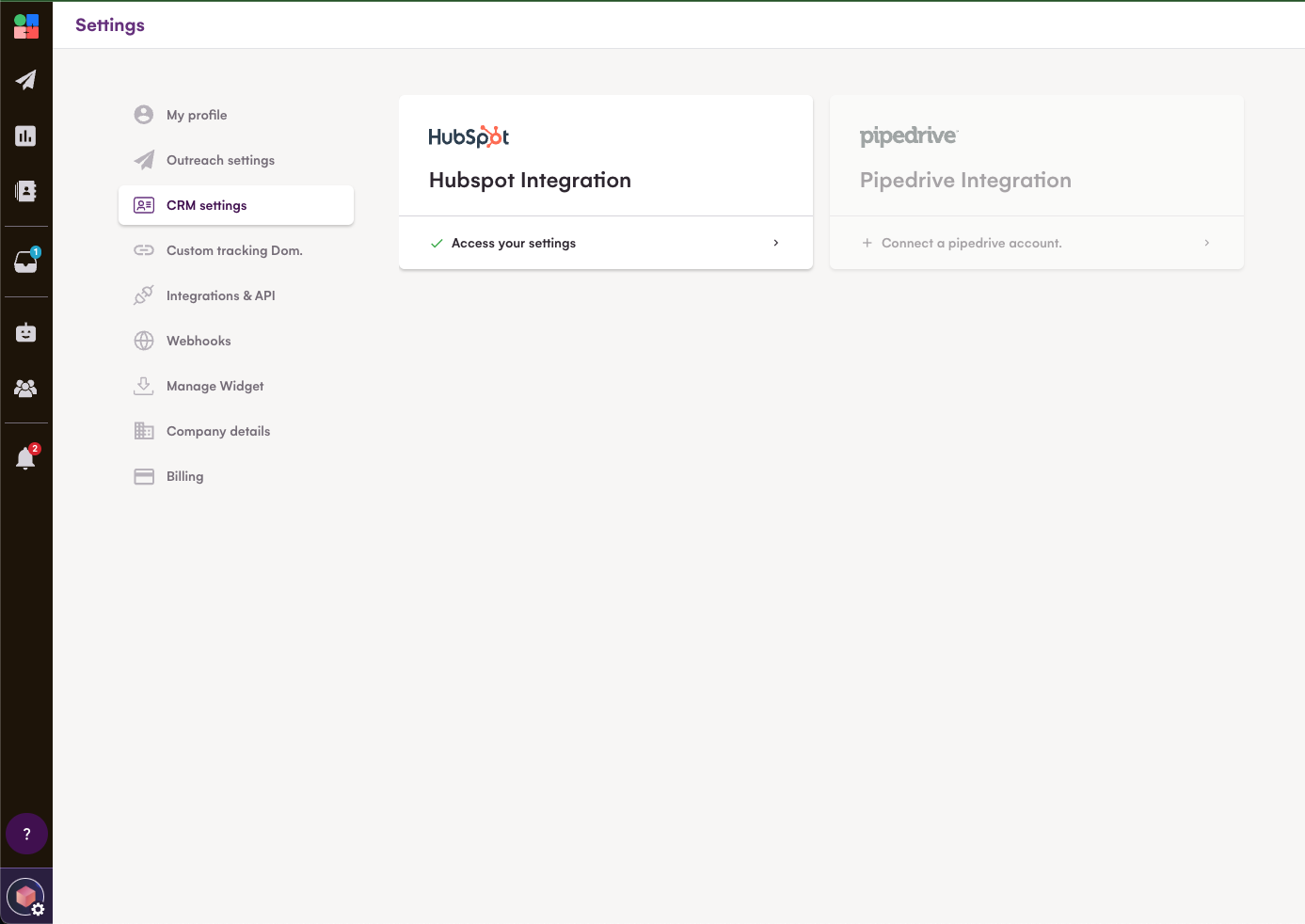The width and height of the screenshot is (1305, 924).
Task: Open Billing section
Action: (x=236, y=476)
